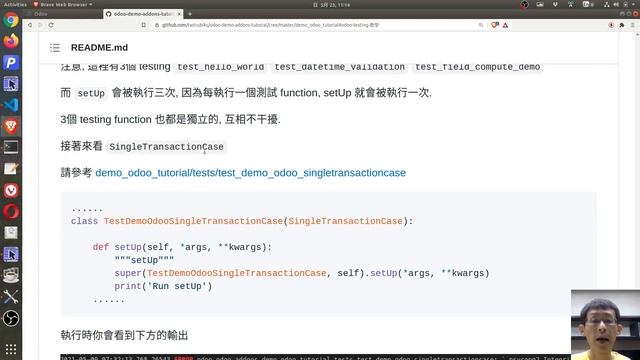Image resolution: width=640 pixels, height=360 pixels.
Task: Open Brave Rewards triangle icon
Action: (505, 25)
